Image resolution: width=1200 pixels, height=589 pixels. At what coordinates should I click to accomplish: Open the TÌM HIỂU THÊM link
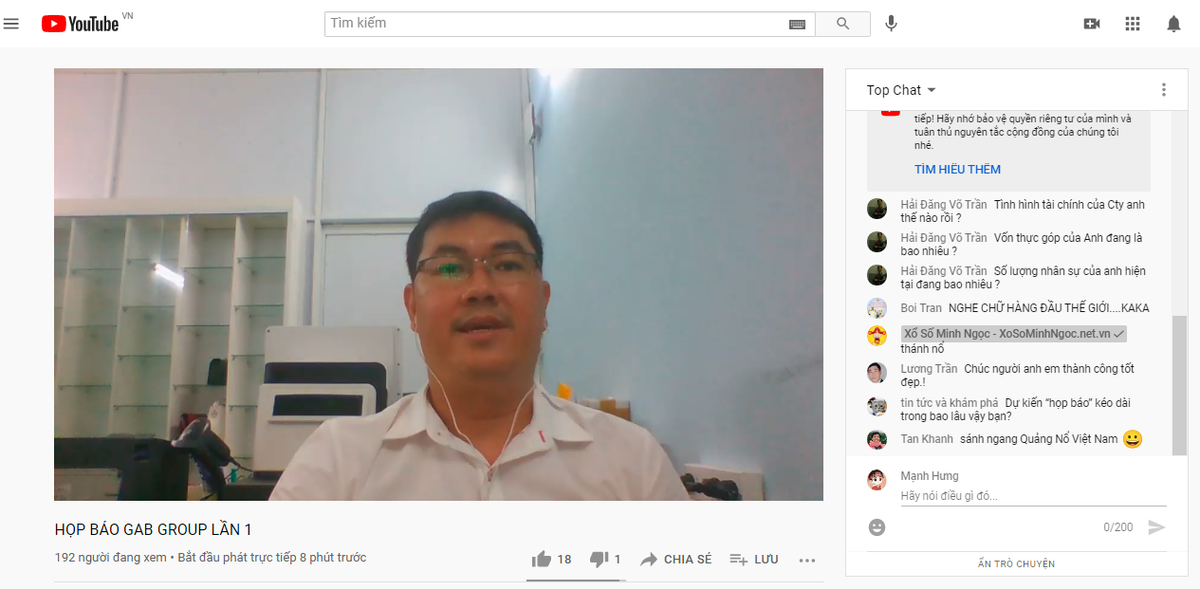pos(957,169)
